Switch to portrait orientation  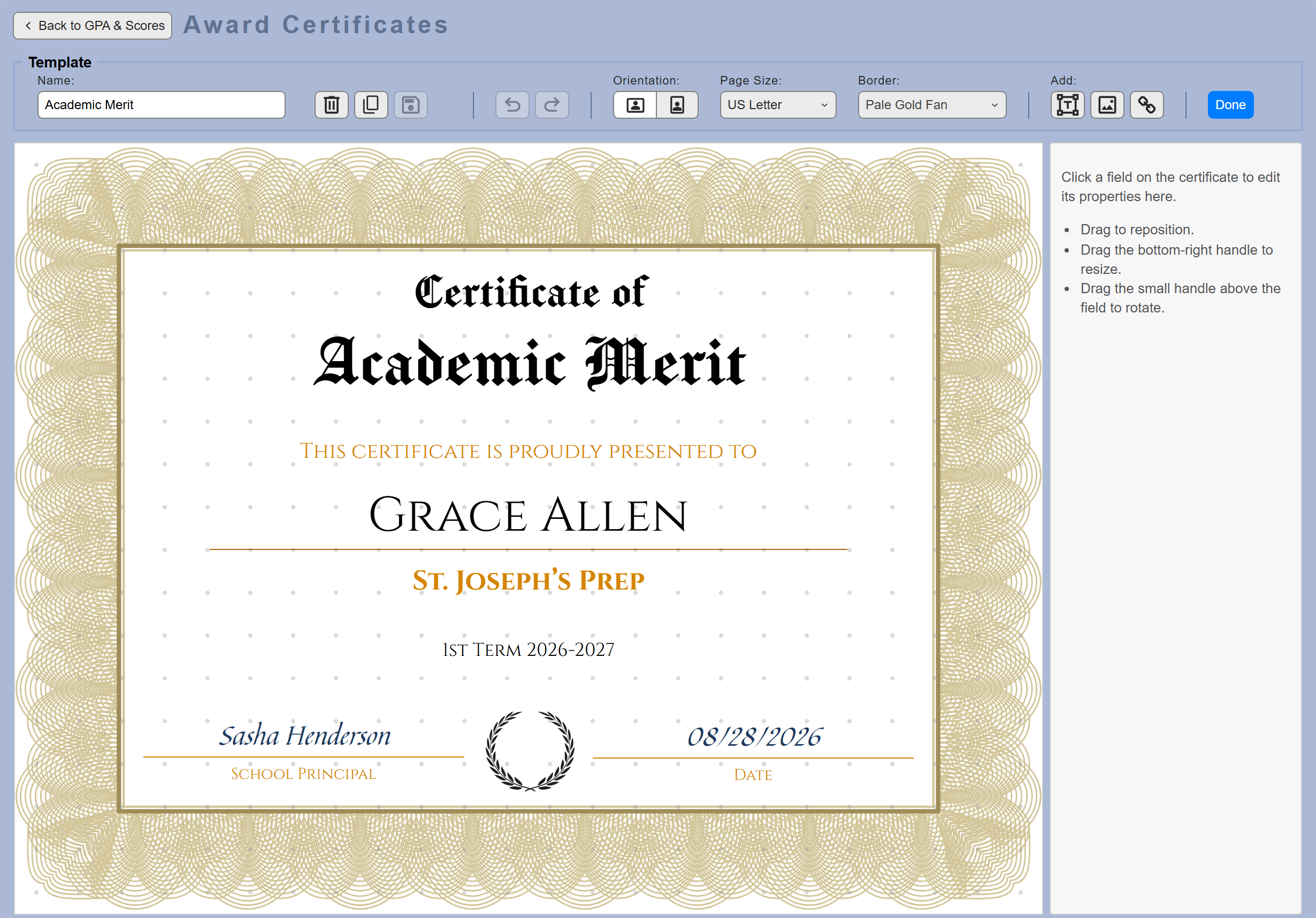[x=677, y=105]
